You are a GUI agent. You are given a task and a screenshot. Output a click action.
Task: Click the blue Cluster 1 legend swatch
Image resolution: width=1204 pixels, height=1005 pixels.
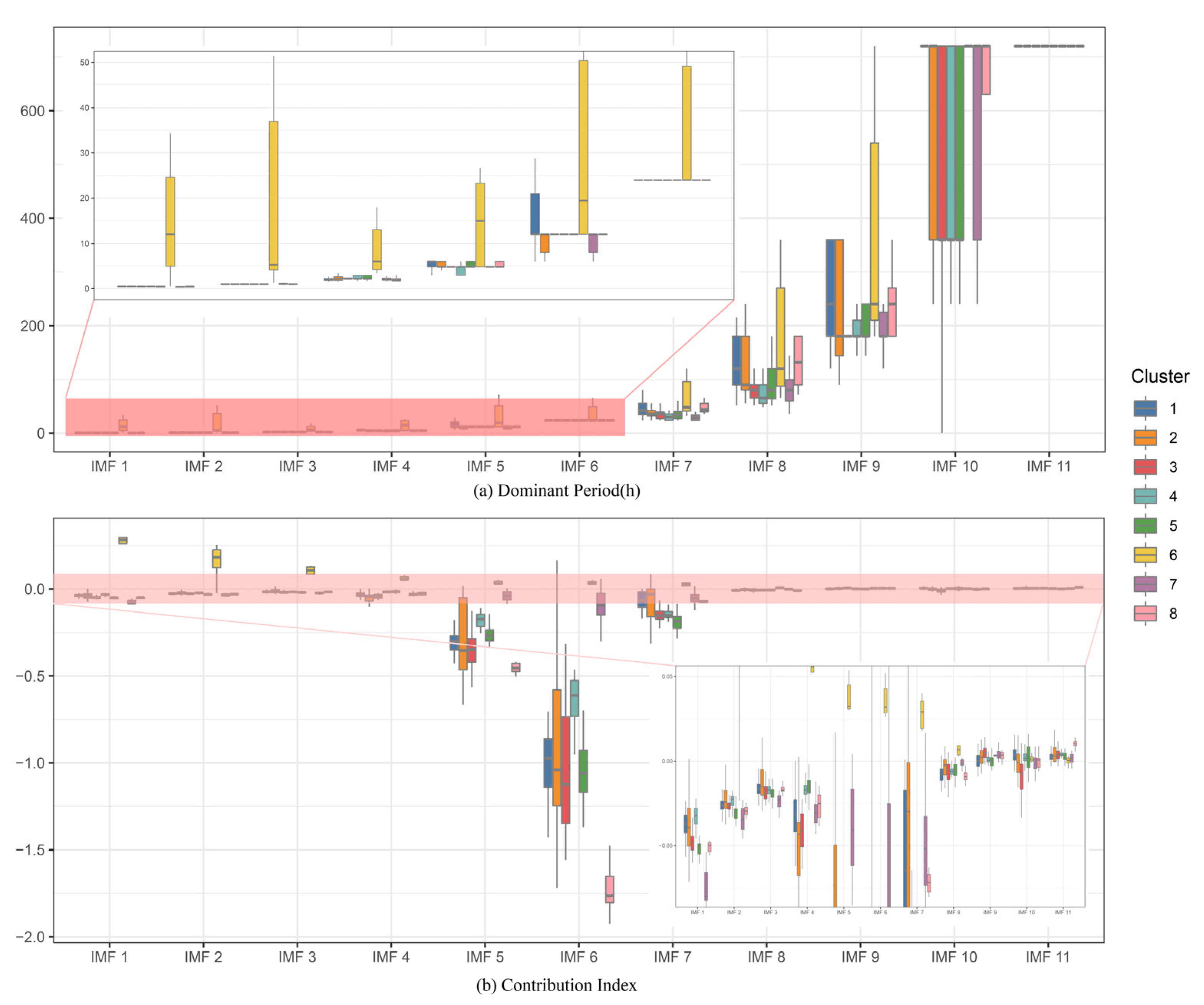click(x=1145, y=408)
